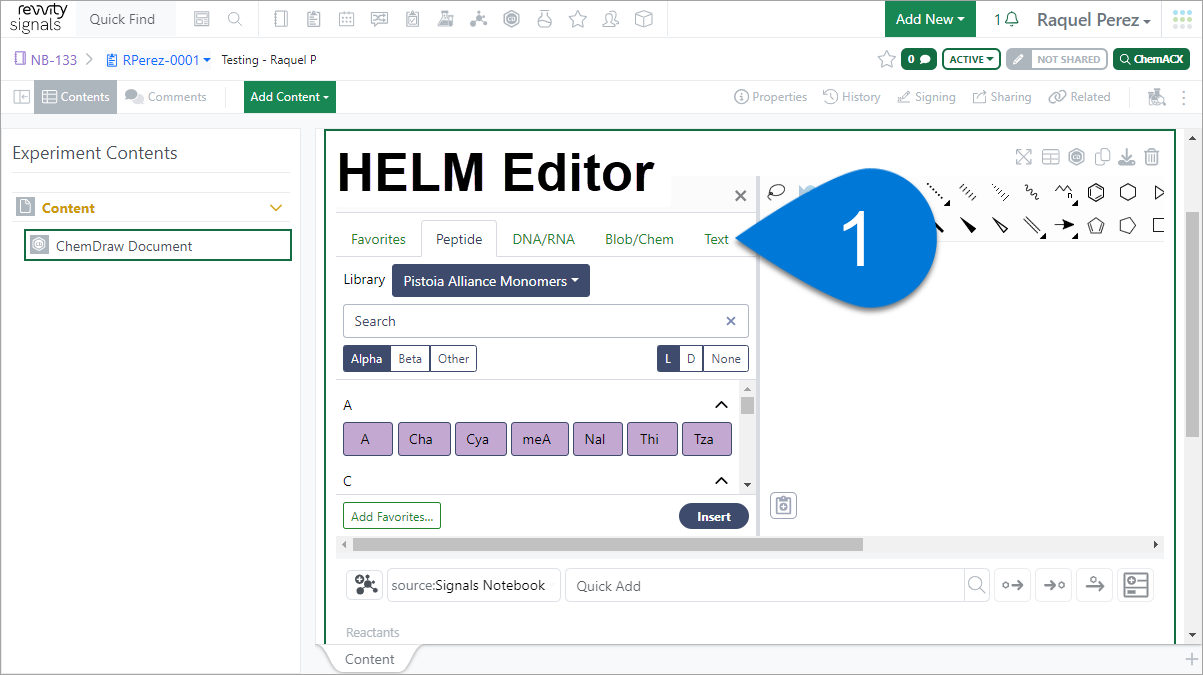Open favorites star in the top toolbar
1203x675 pixels.
tap(577, 19)
